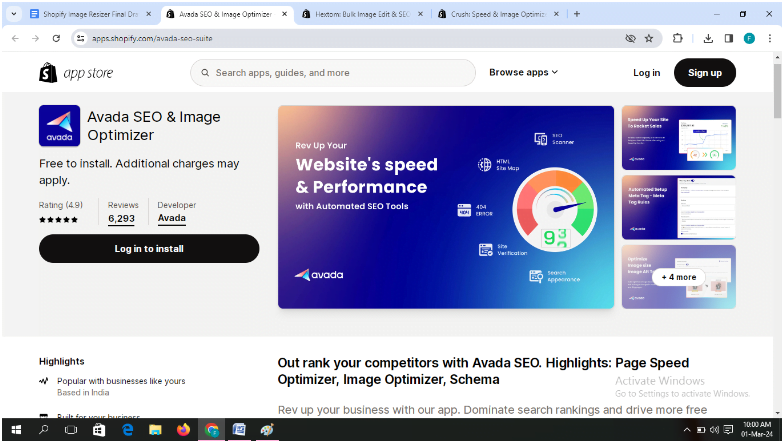This screenshot has width=782, height=441.
Task: Click the Sign up button
Action: [x=705, y=73]
